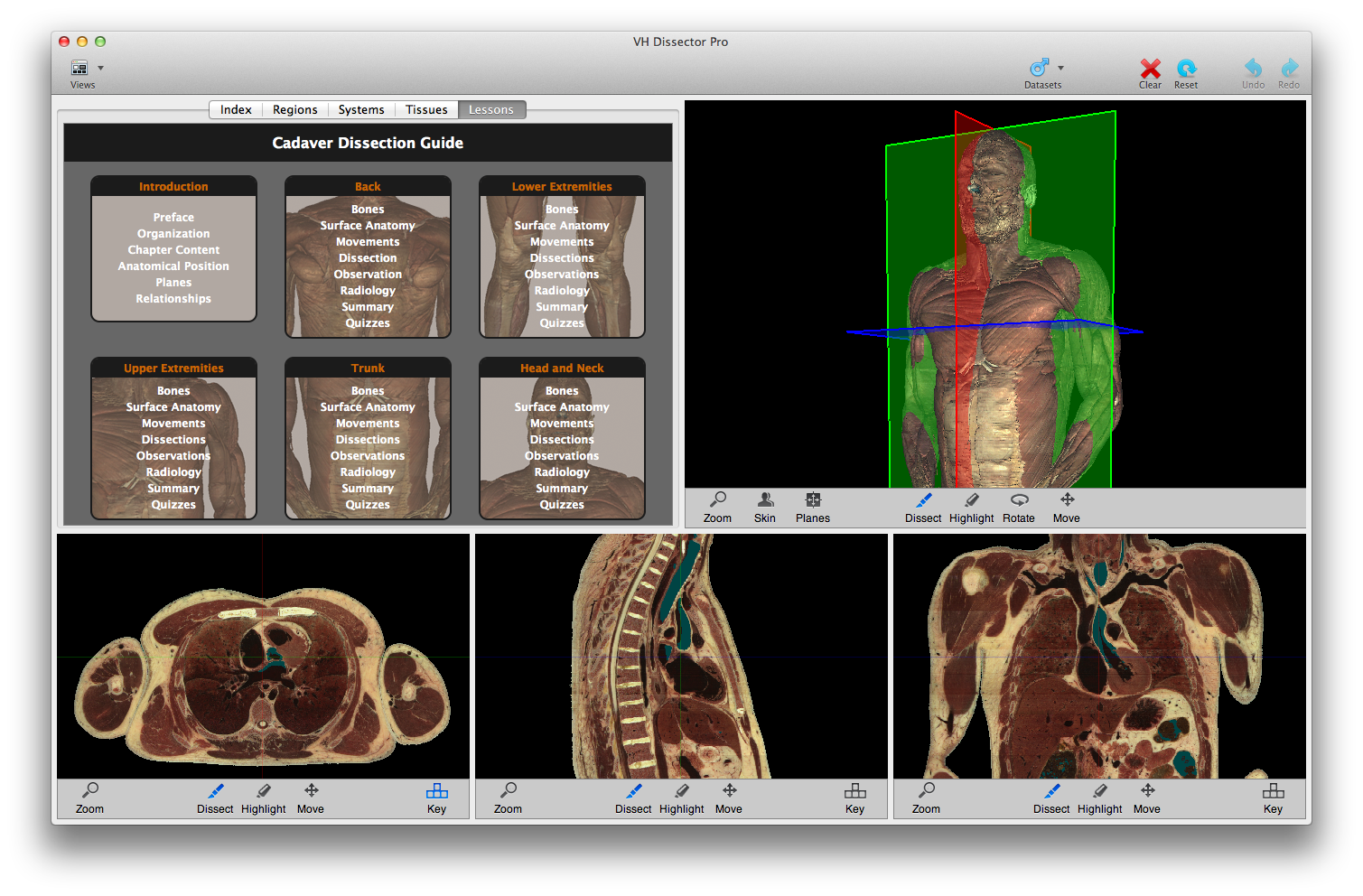Switch to the Systems tab
This screenshot has width=1363, height=896.
point(361,109)
